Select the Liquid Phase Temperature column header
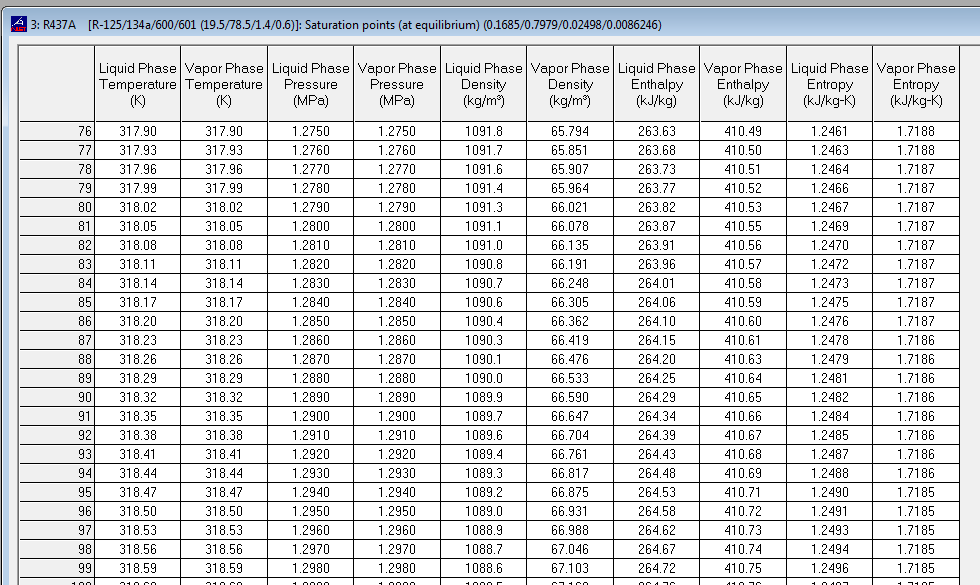The image size is (980, 585). (x=137, y=85)
